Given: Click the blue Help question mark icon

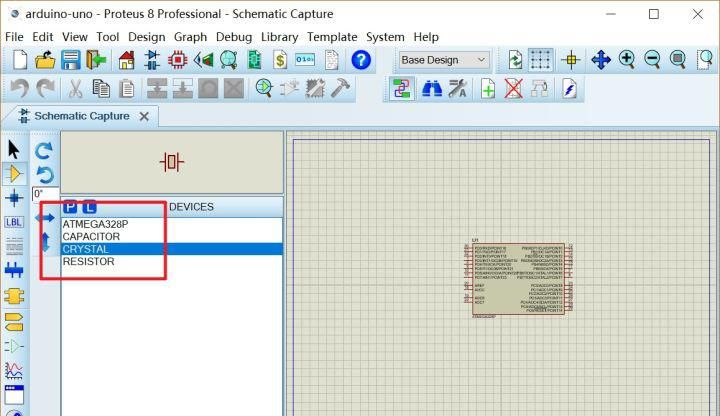Looking at the screenshot, I should [361, 60].
